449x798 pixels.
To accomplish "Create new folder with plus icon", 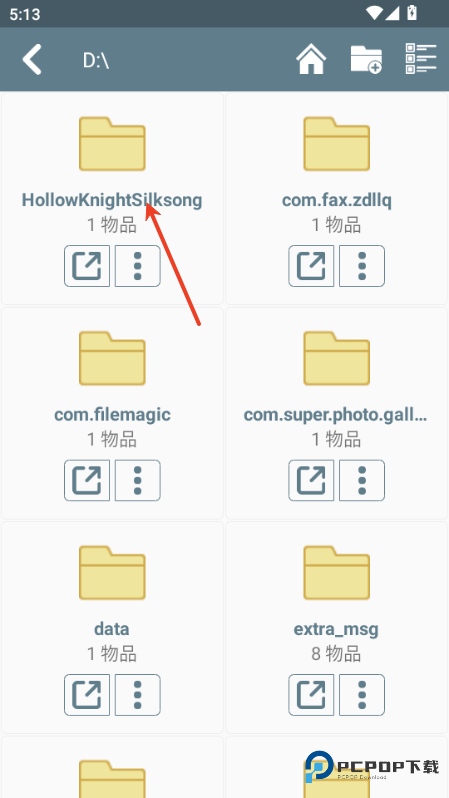I will click(367, 60).
